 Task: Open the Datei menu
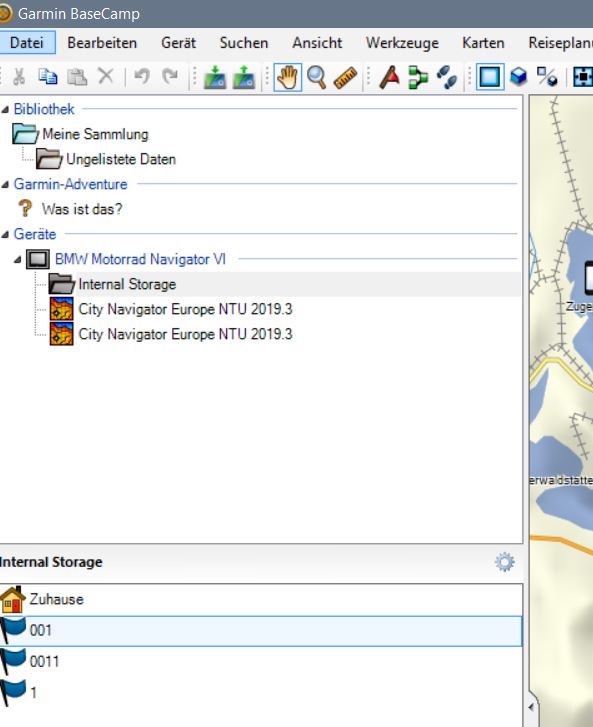point(27,43)
